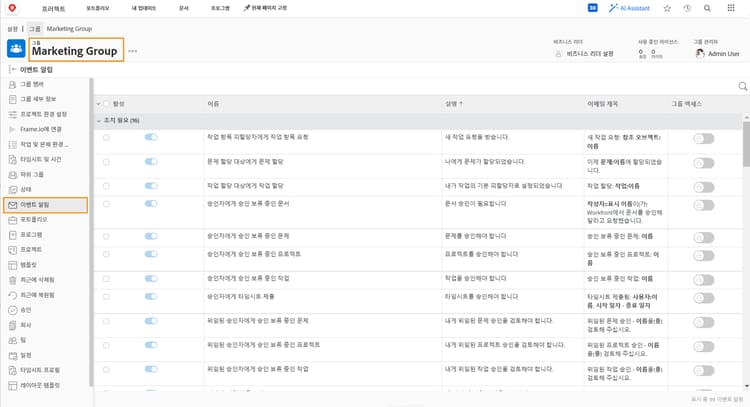Tick the checkbox for 승인 보류 중인 문서 row
The height and width of the screenshot is (407, 750).
[x=106, y=204]
